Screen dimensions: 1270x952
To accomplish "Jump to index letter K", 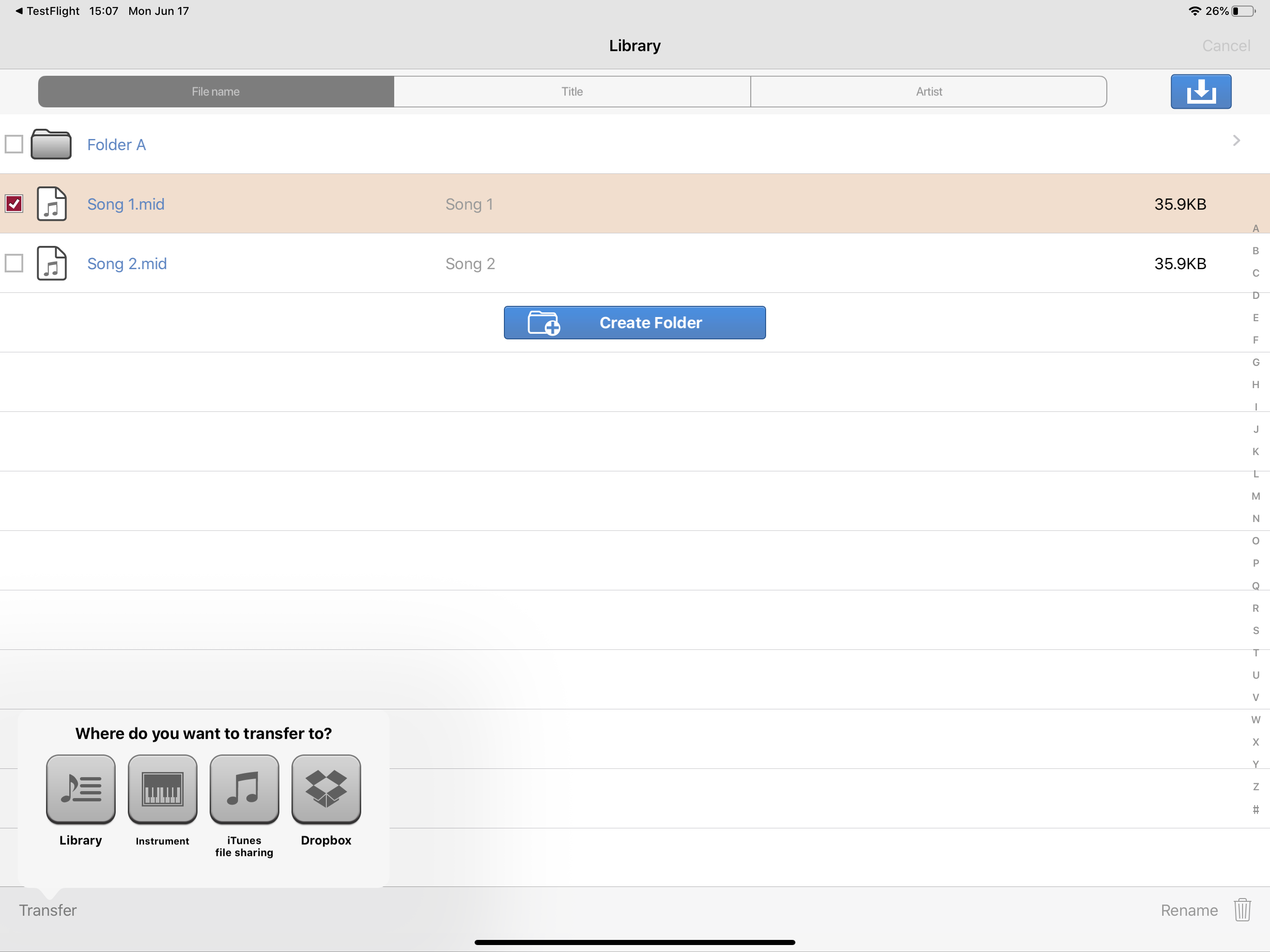I will pos(1256,451).
